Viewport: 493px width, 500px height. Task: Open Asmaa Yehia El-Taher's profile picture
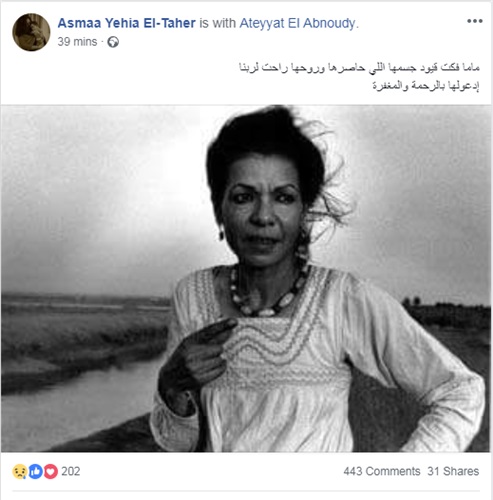[31, 32]
